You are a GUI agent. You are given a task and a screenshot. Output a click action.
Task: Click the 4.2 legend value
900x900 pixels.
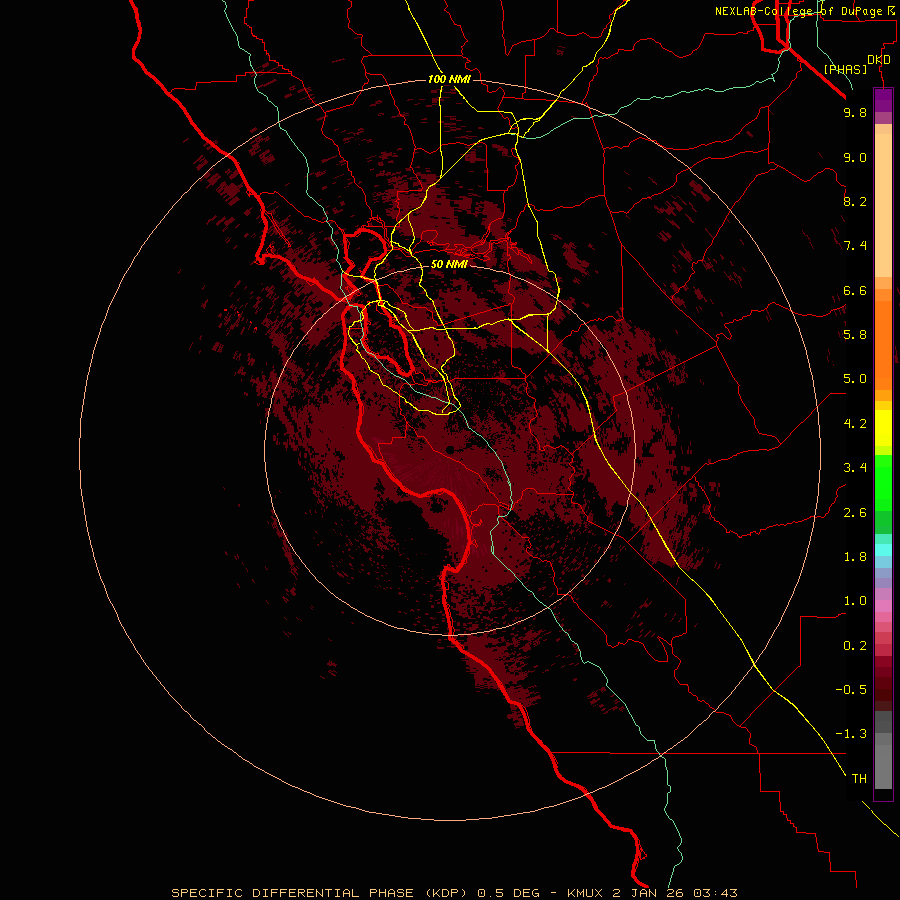[x=855, y=424]
